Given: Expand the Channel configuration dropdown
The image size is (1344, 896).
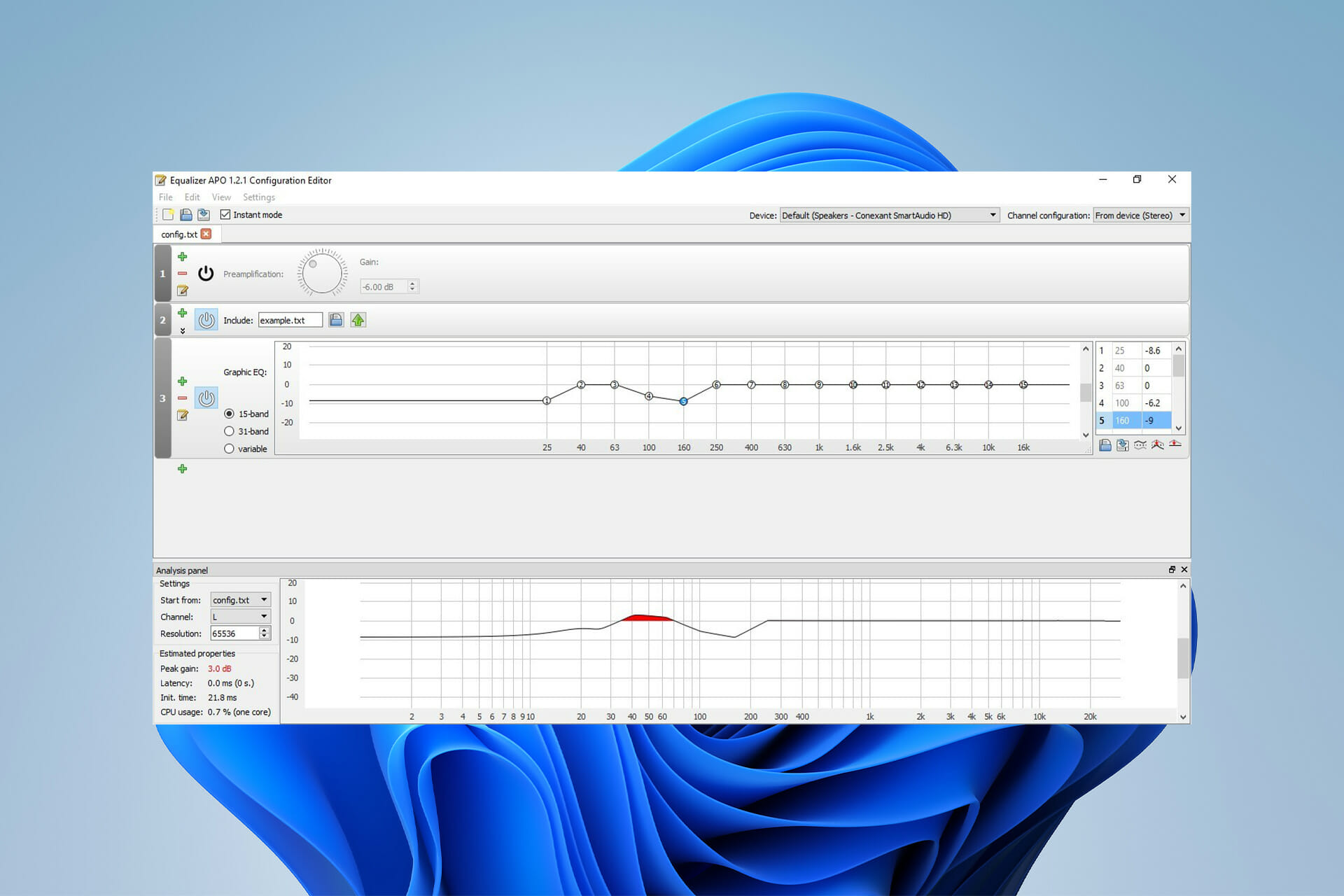Looking at the screenshot, I should (1140, 215).
